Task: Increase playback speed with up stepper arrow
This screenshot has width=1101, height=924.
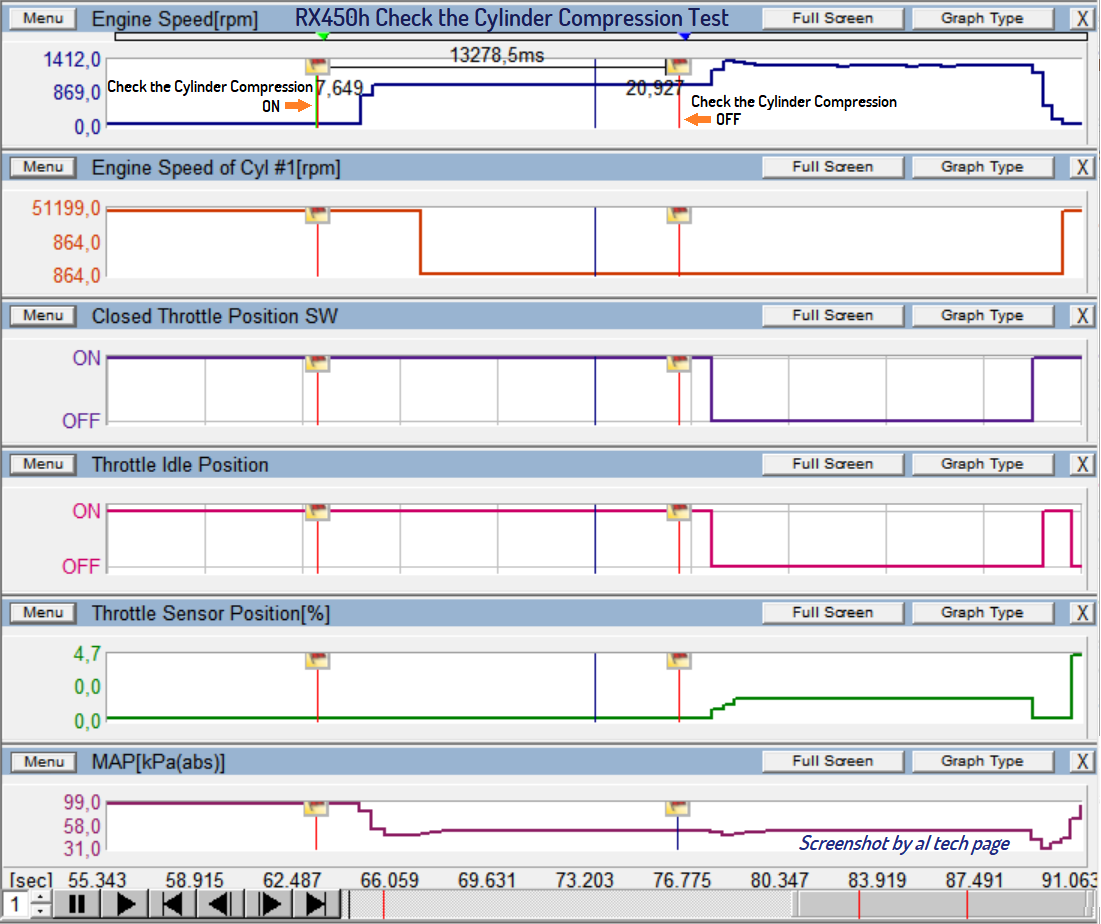Action: tap(39, 898)
